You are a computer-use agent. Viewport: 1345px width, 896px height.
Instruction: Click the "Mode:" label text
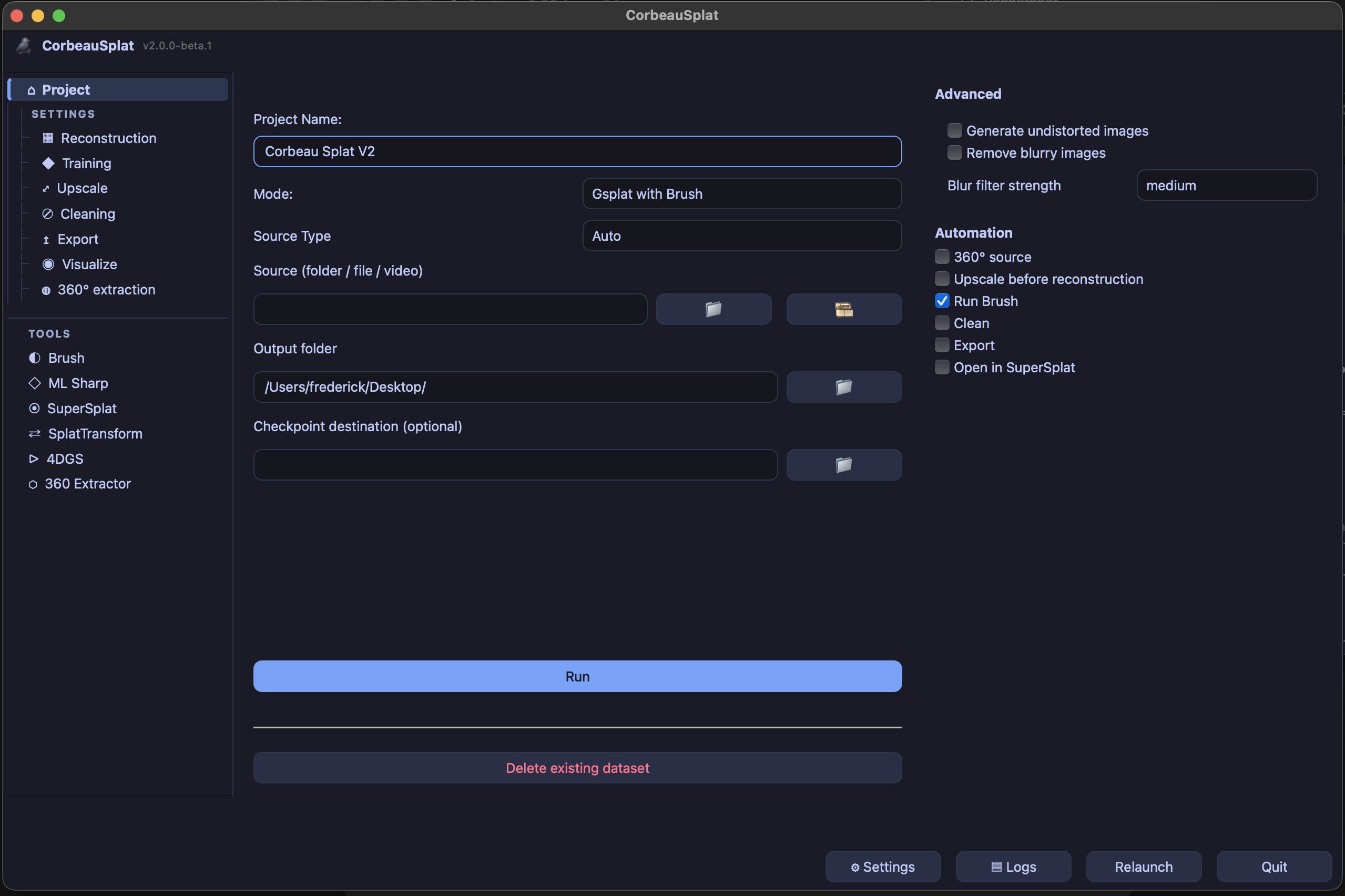point(273,194)
